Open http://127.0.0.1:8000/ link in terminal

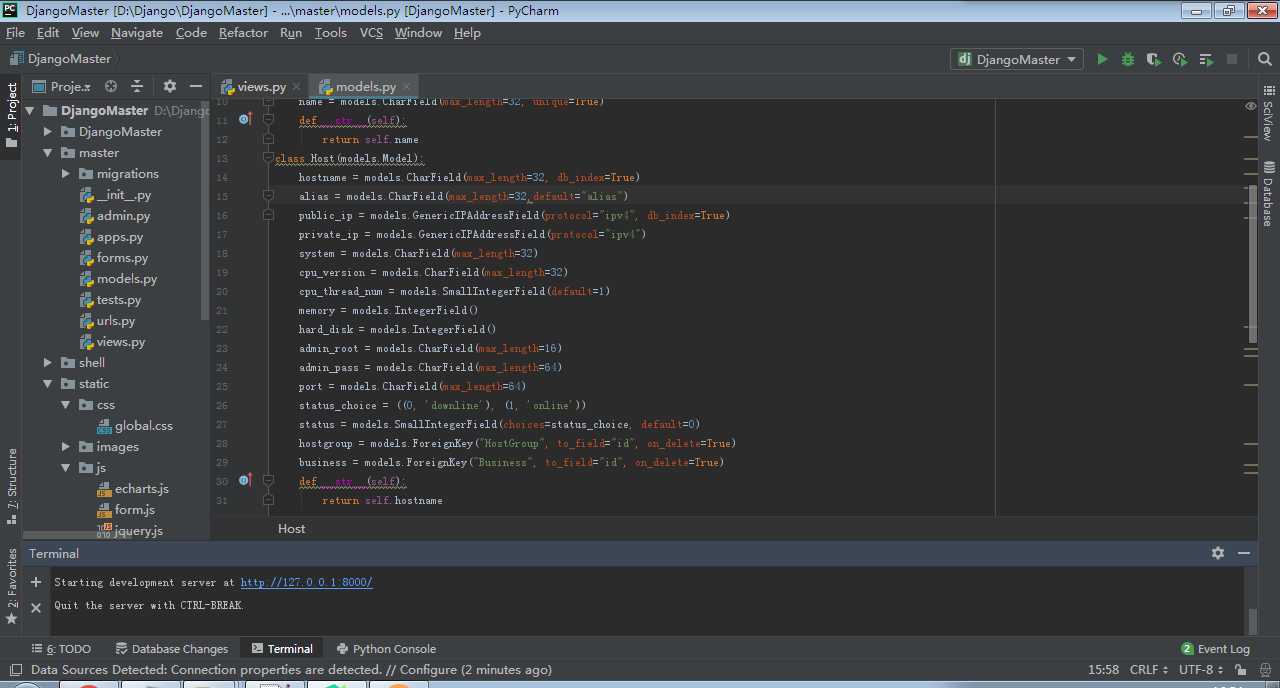coord(306,582)
